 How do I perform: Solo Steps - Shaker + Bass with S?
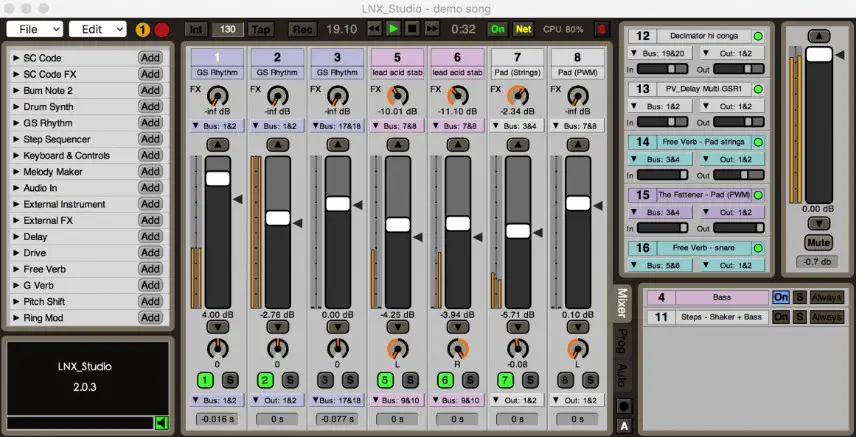pos(799,317)
